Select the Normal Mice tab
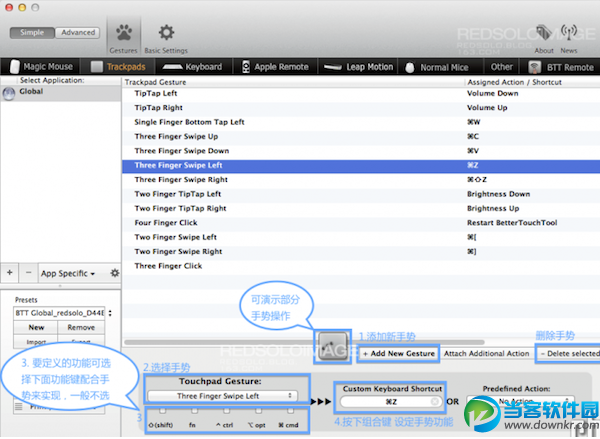600x439 pixels. (441, 67)
